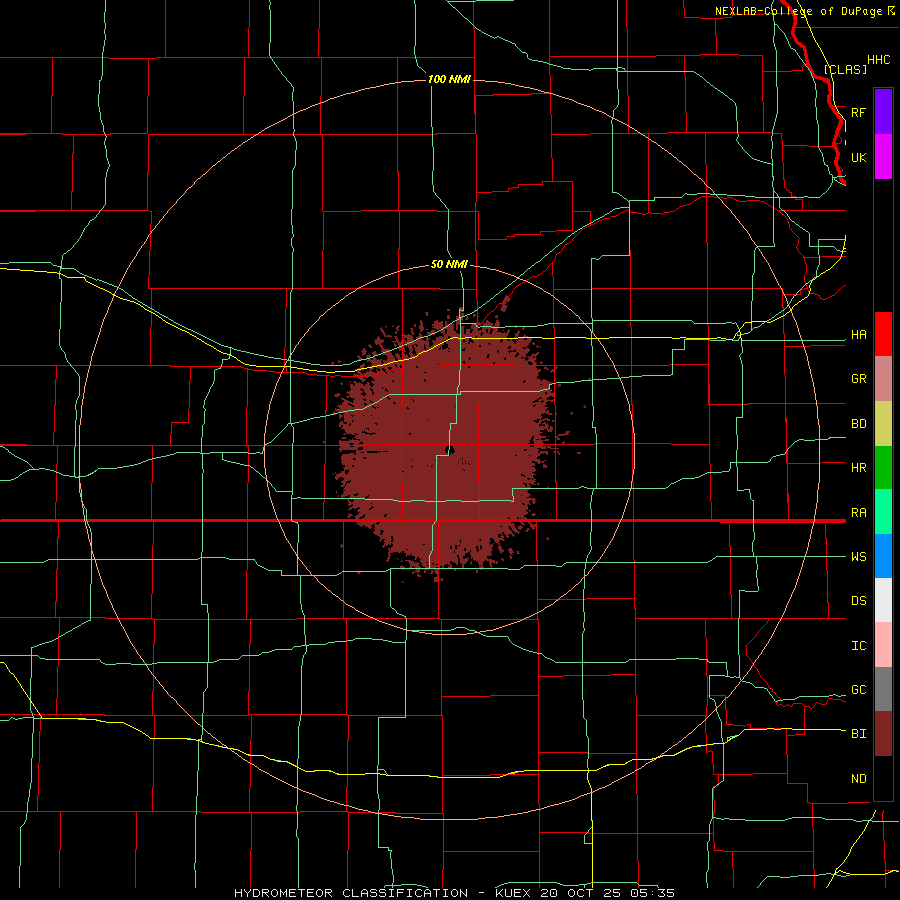Select the BD legend label
This screenshot has width=900, height=900.
[858, 424]
